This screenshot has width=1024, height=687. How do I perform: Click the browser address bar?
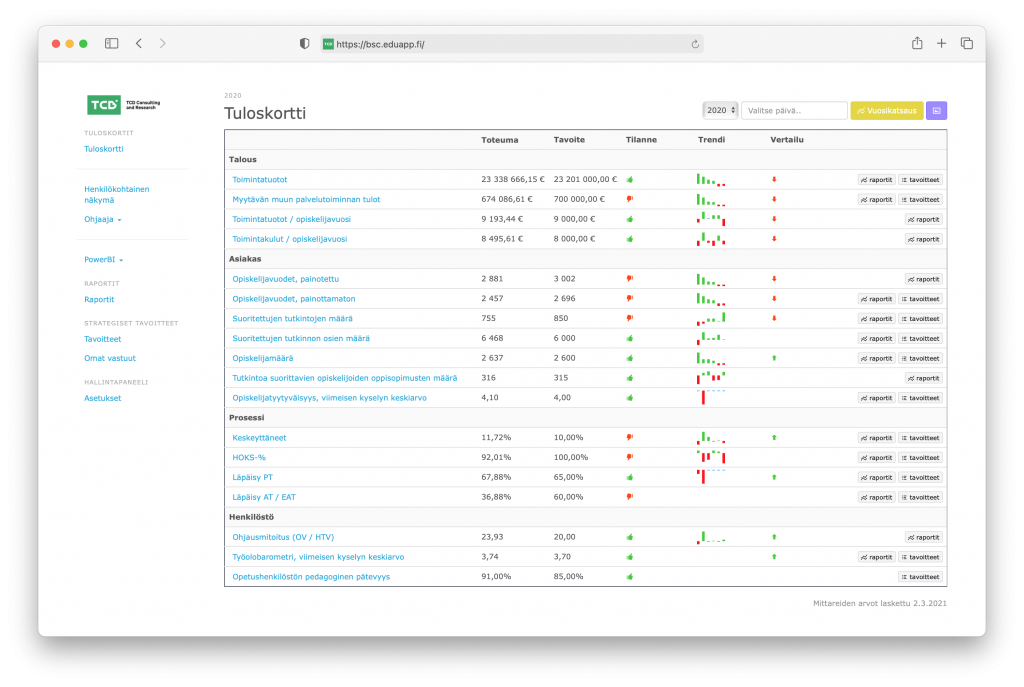[x=512, y=44]
